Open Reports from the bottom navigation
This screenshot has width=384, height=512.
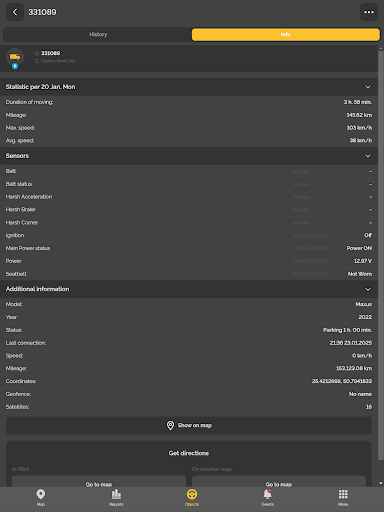(116, 498)
